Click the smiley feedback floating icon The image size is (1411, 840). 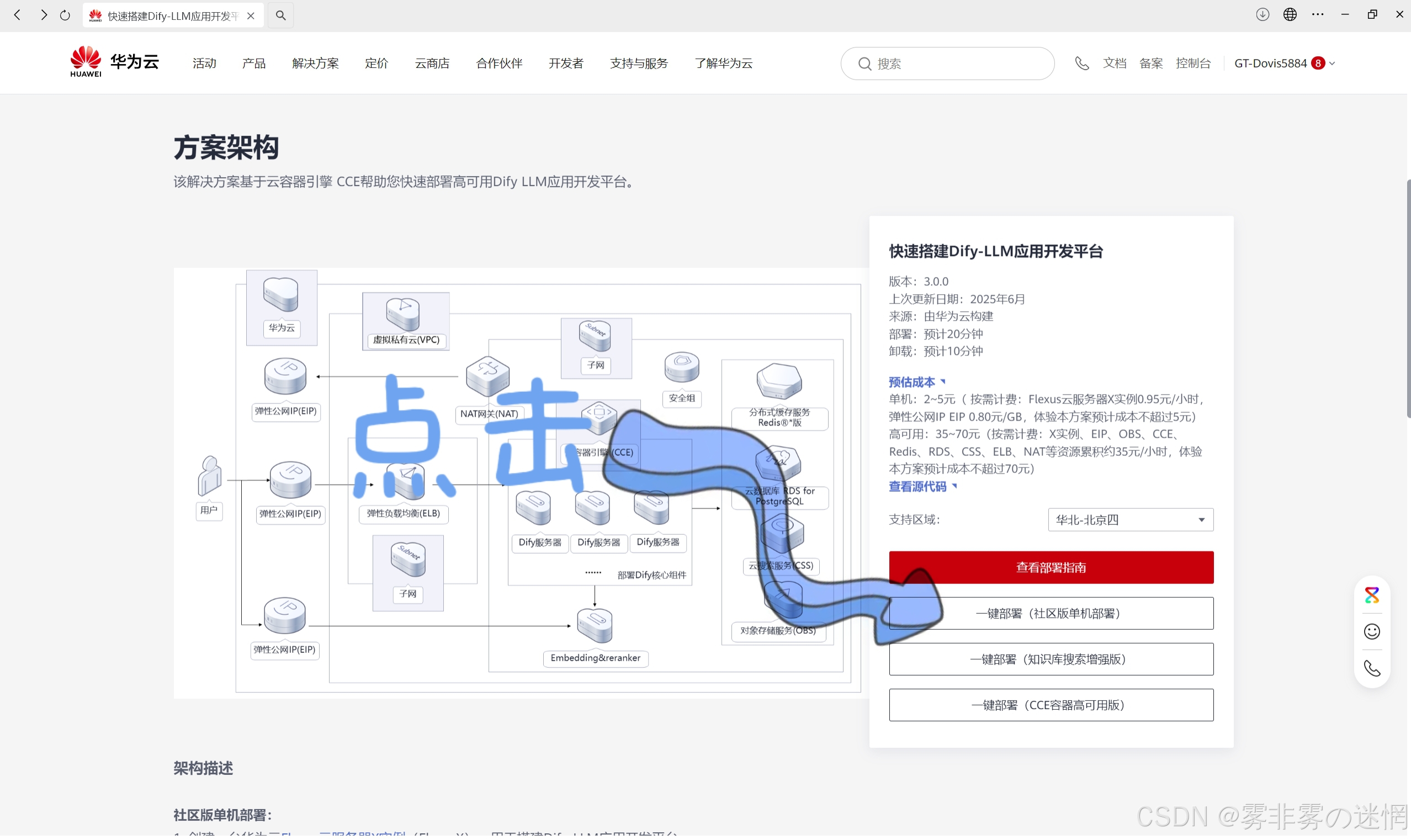pyautogui.click(x=1372, y=631)
